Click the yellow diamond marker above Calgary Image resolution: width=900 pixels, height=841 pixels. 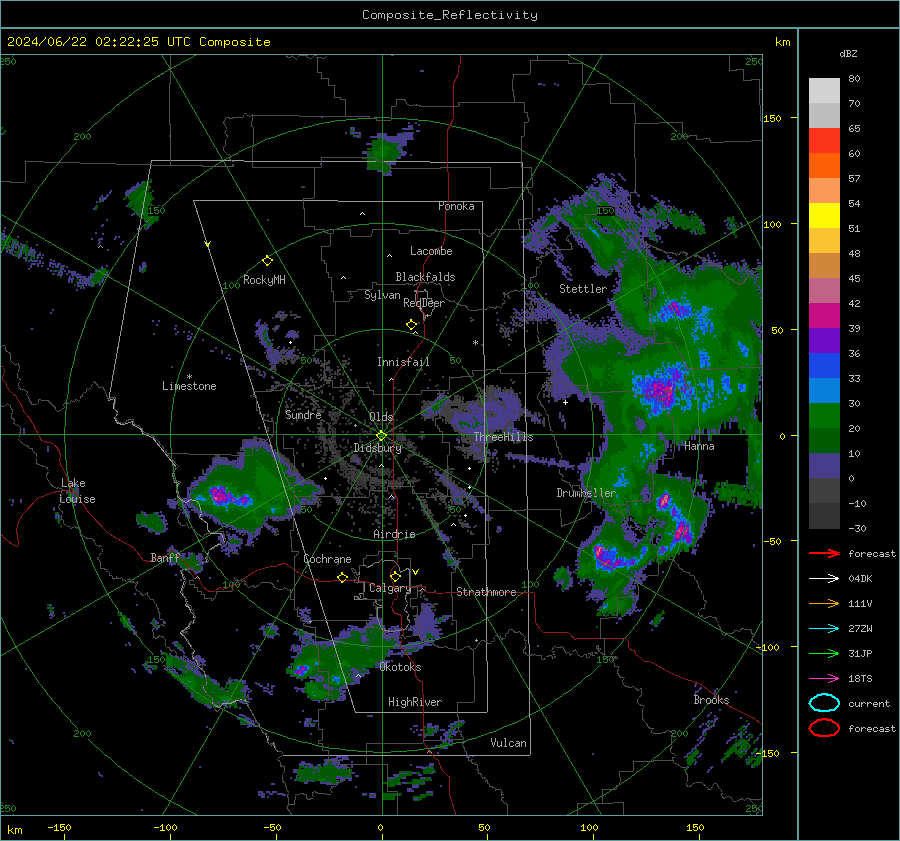click(x=395, y=576)
